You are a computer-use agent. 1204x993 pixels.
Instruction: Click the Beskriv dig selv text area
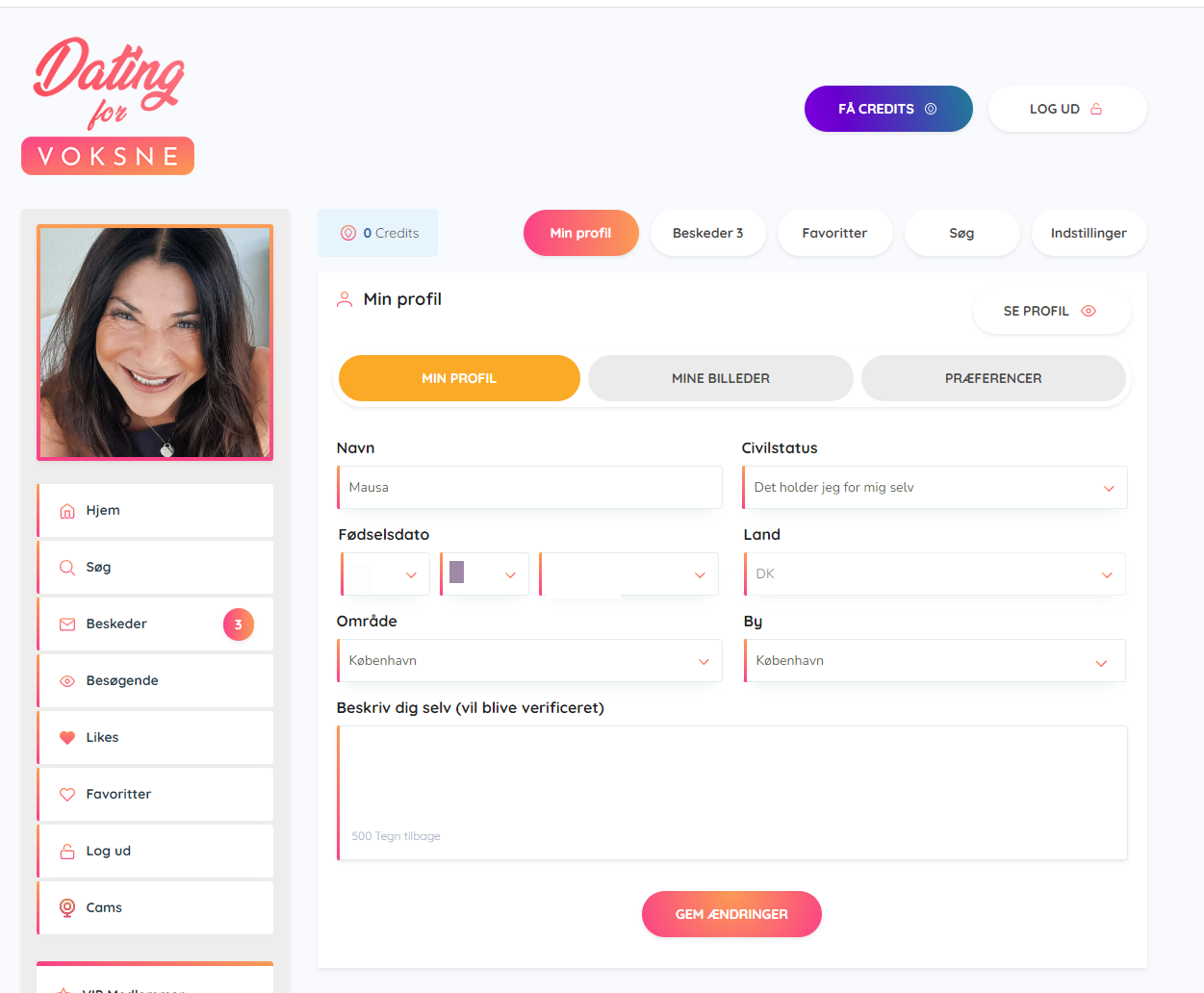pyautogui.click(x=731, y=793)
